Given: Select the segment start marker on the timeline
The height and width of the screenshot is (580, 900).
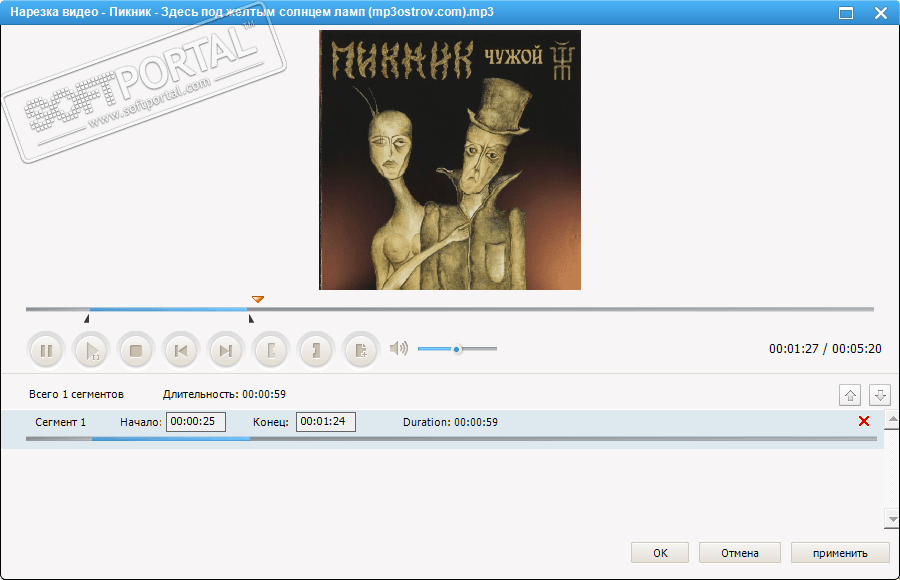Looking at the screenshot, I should pyautogui.click(x=87, y=318).
